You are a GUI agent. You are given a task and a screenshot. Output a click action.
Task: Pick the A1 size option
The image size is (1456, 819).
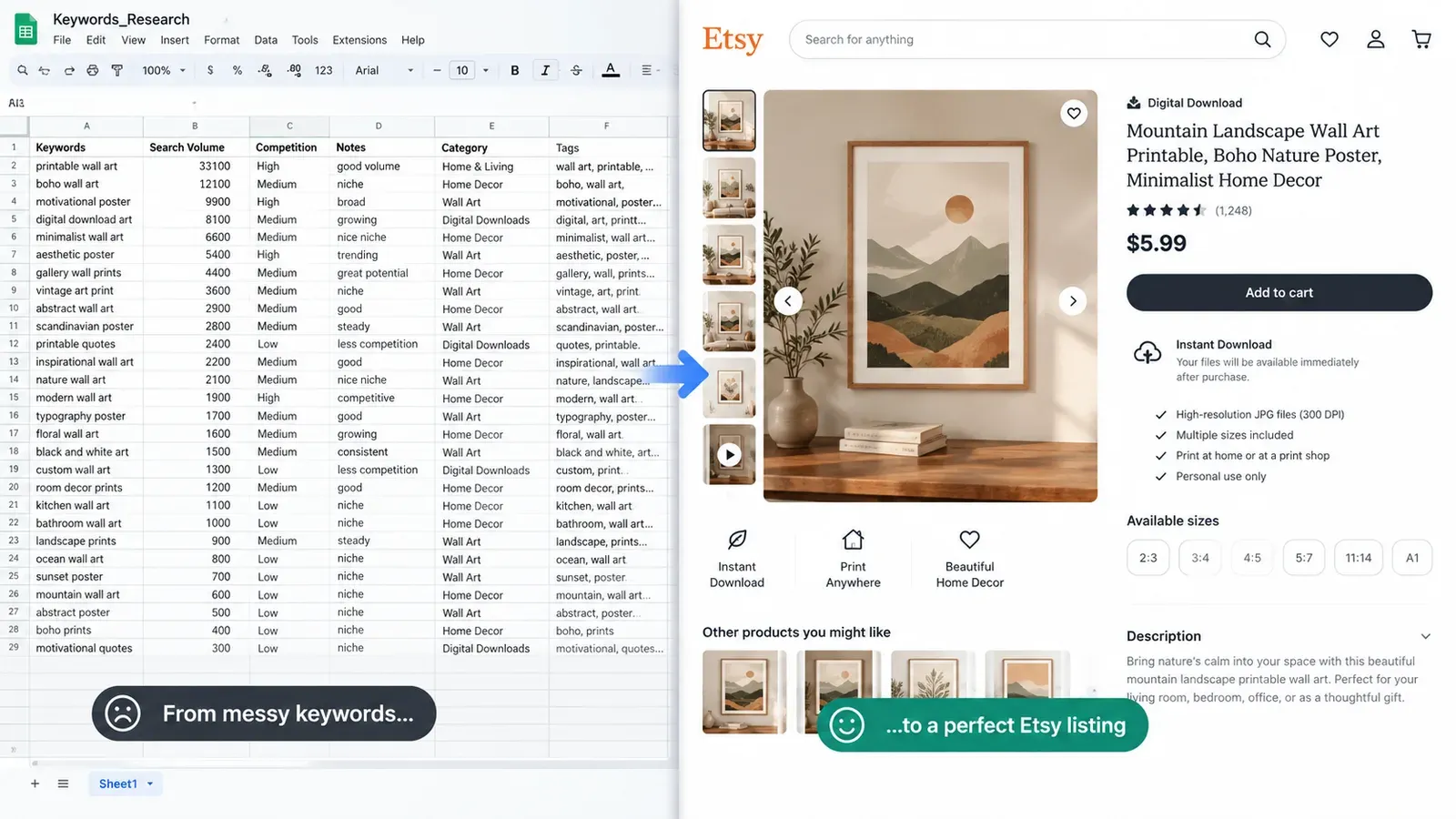[1412, 558]
